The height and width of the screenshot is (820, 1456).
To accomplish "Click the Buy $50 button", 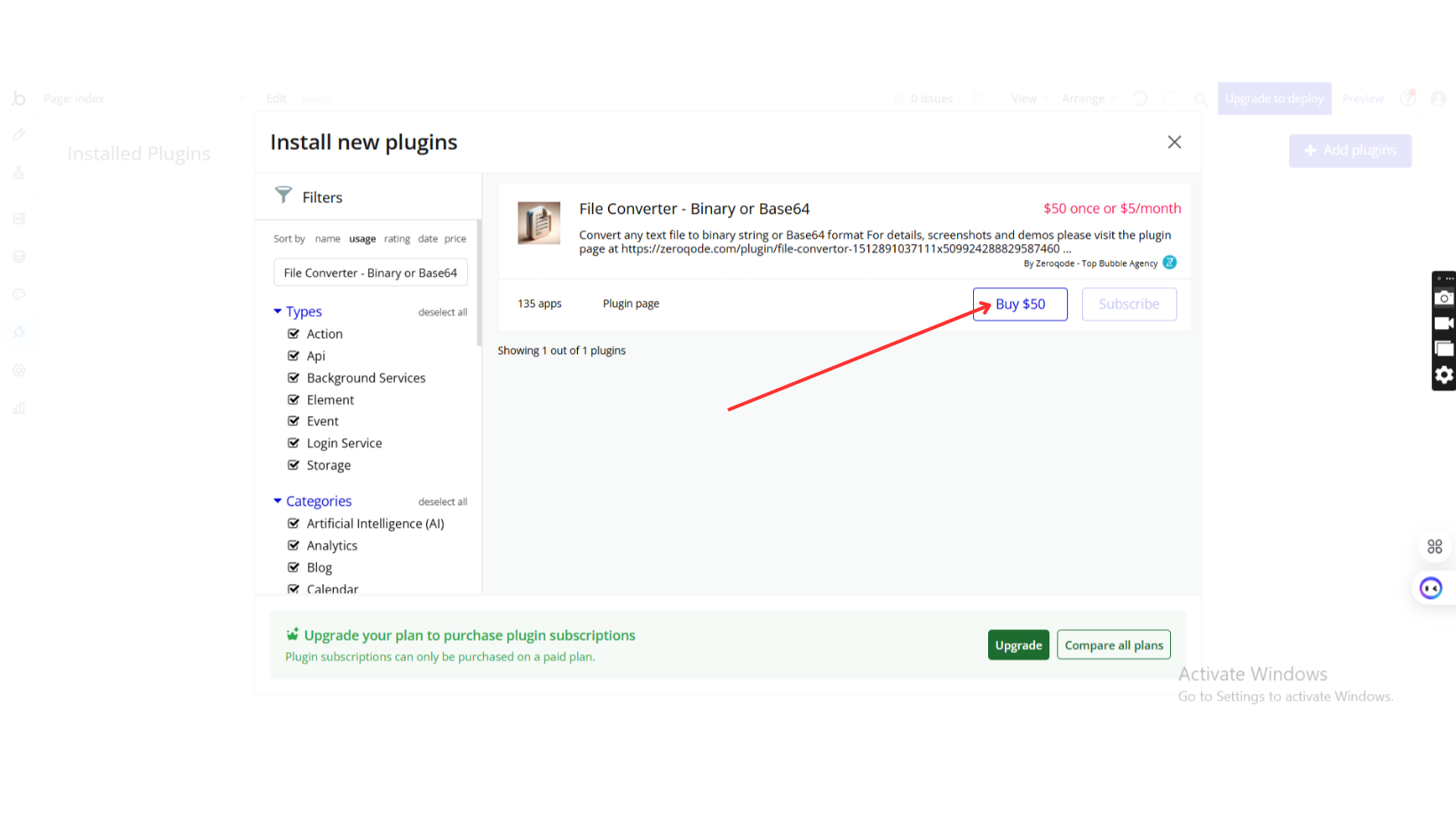I will (1020, 304).
